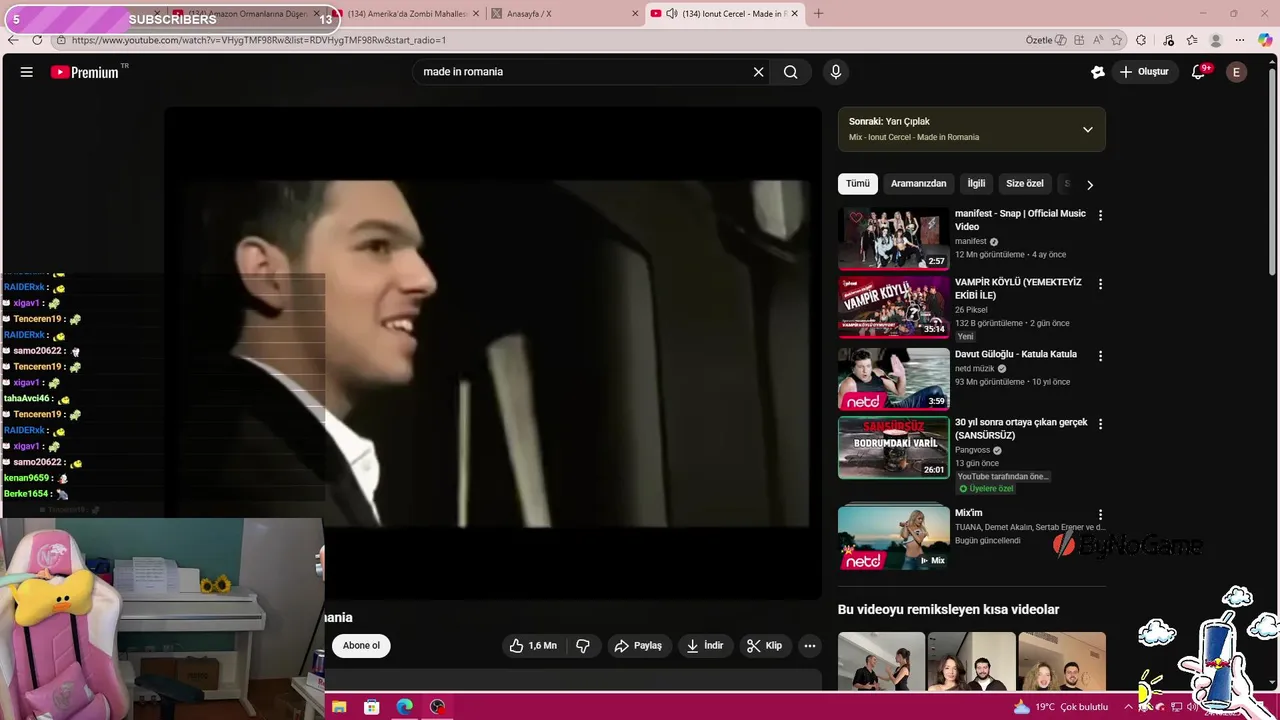This screenshot has height=720, width=1280.
Task: Close the Anasayfa / X tab
Action: [x=635, y=14]
